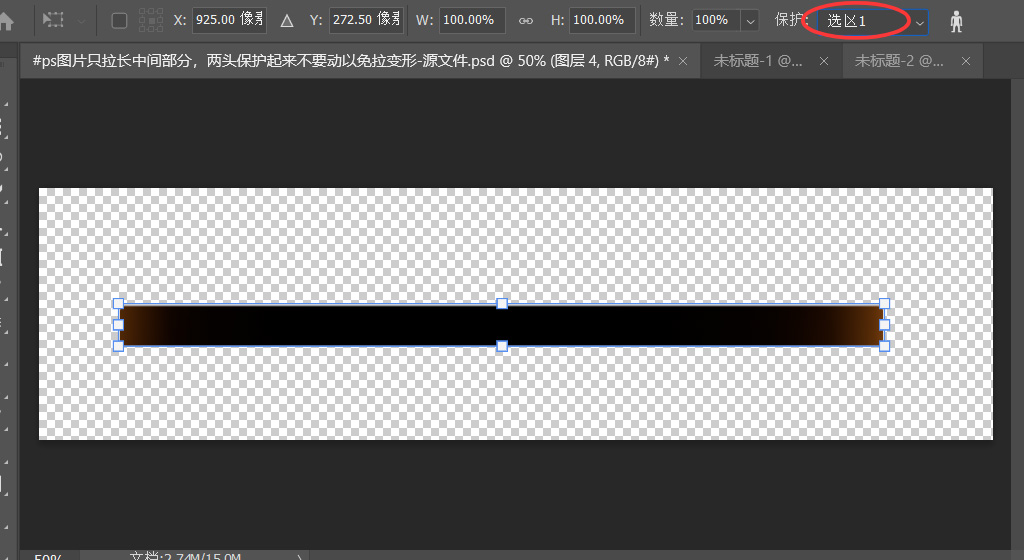Close the 未标题-1 document tab
Viewport: 1024px width, 560px height.
click(x=824, y=61)
